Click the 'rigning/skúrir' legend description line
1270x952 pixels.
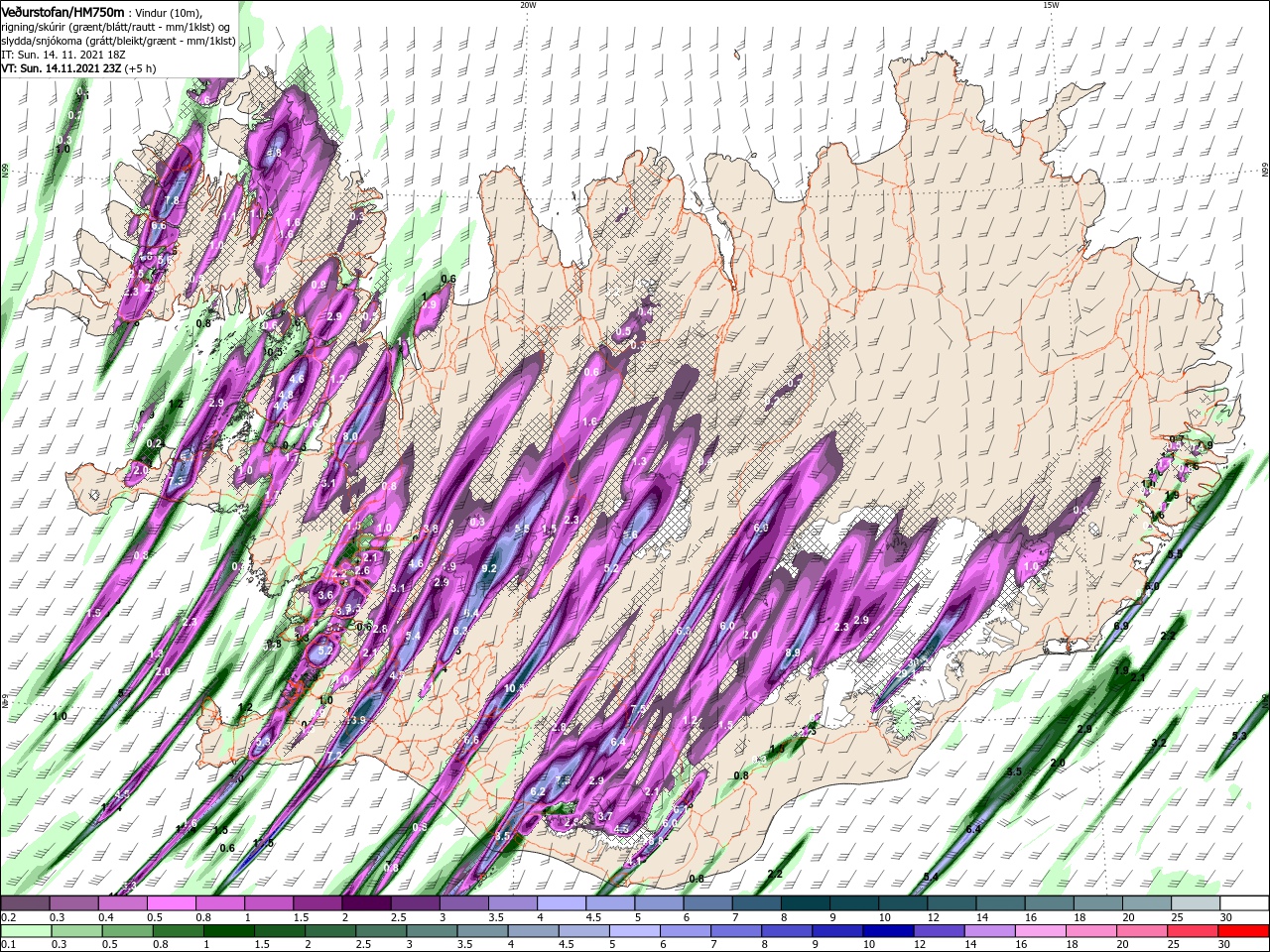(x=115, y=26)
